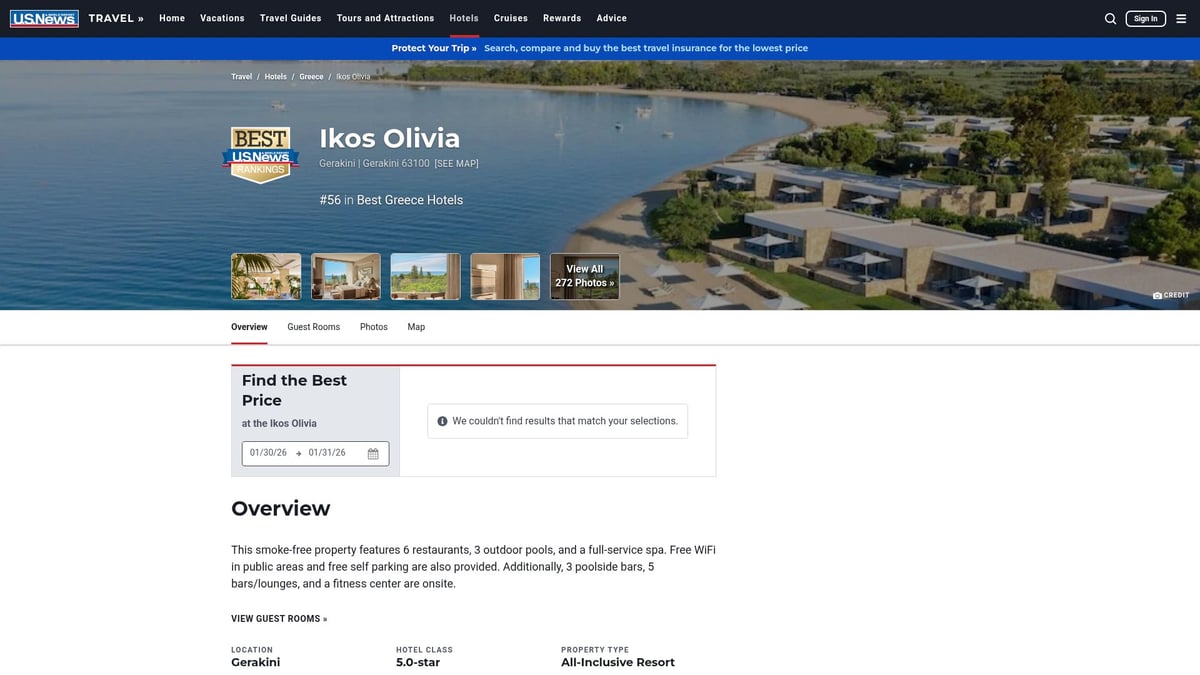
Task: Click the search magnifier icon
Action: pyautogui.click(x=1110, y=18)
